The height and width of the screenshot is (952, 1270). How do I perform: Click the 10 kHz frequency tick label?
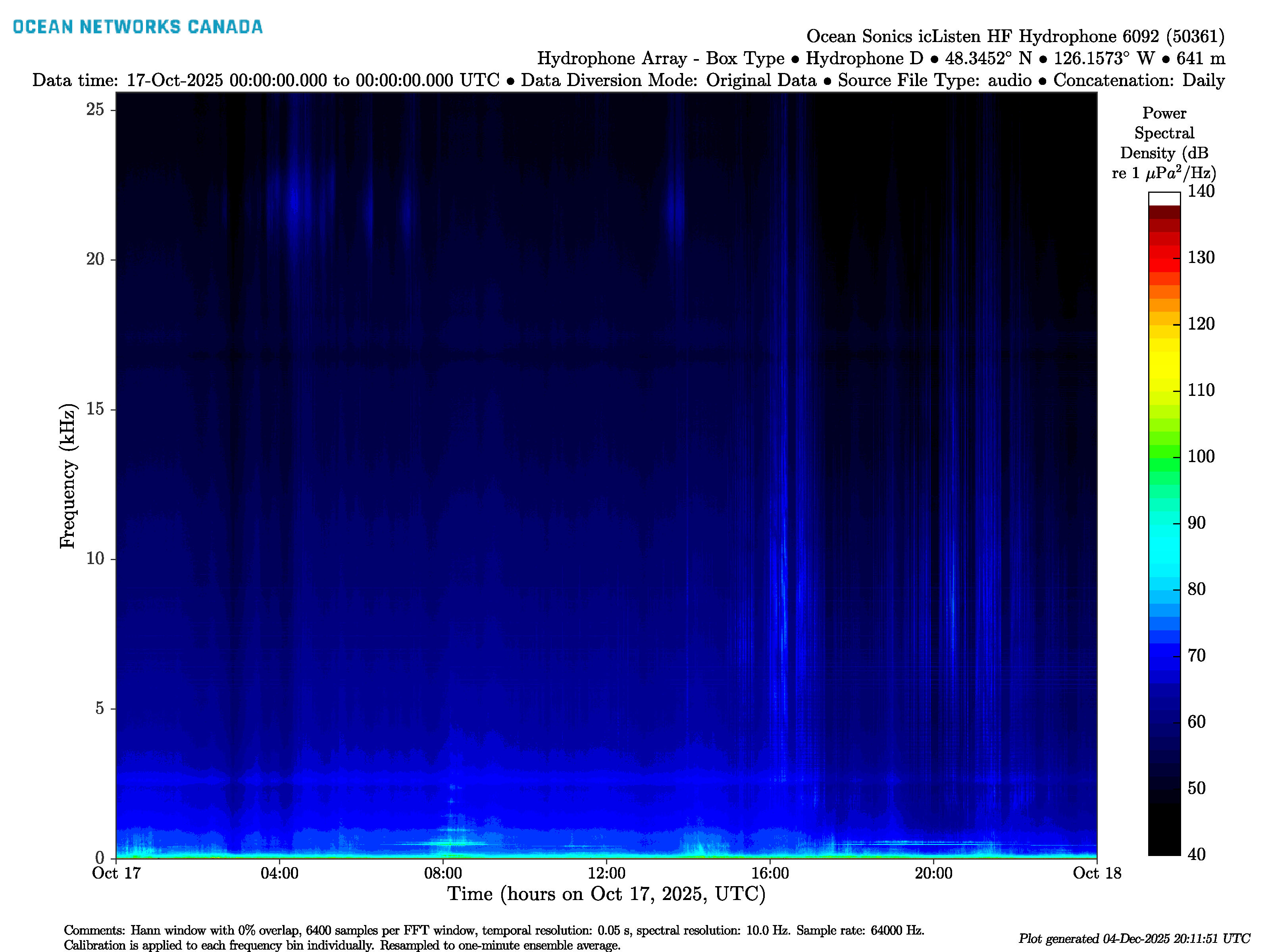95,559
